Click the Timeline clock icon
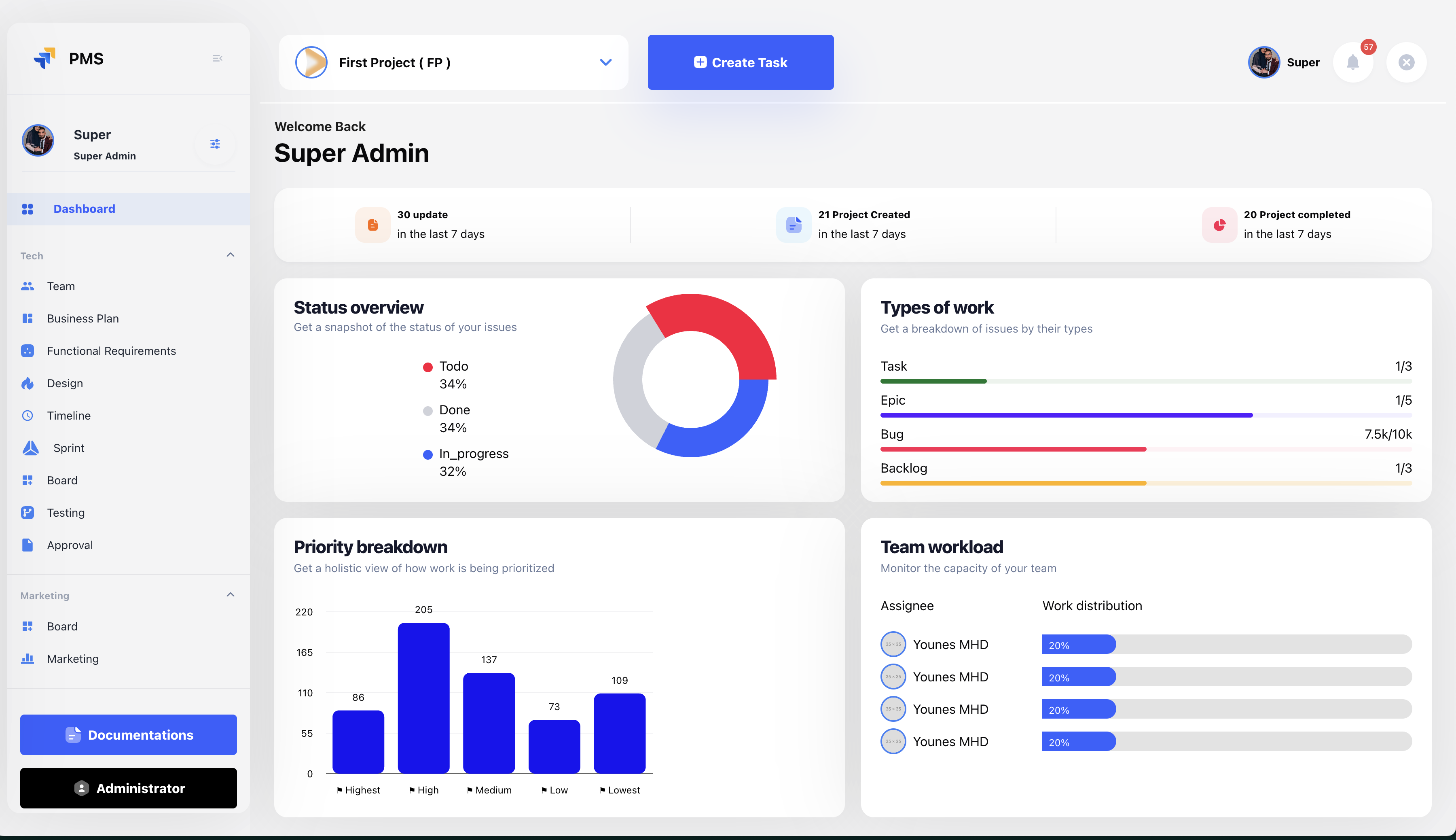The width and height of the screenshot is (1456, 840). point(28,416)
